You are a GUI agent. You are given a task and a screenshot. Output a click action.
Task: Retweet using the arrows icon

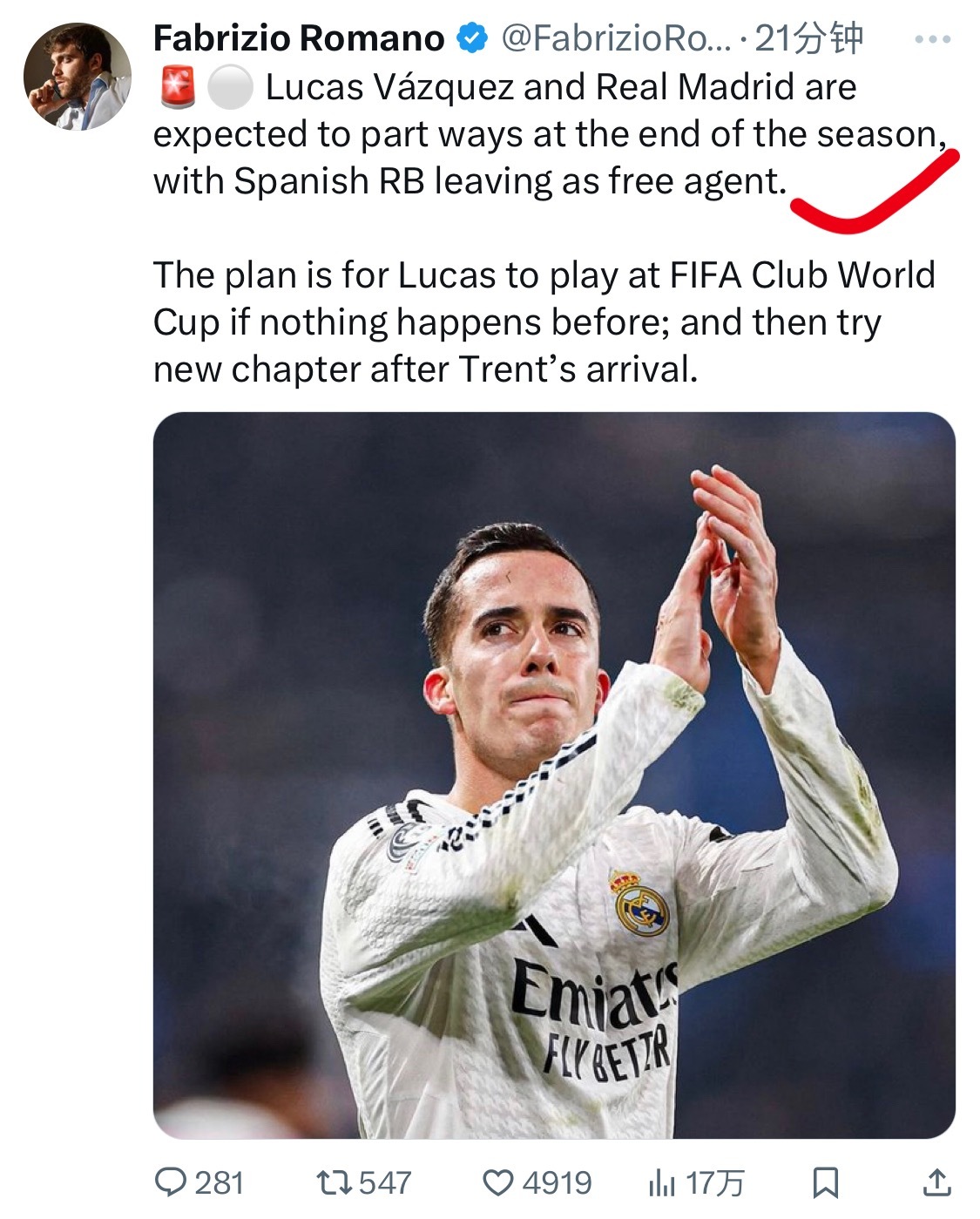(x=334, y=1182)
